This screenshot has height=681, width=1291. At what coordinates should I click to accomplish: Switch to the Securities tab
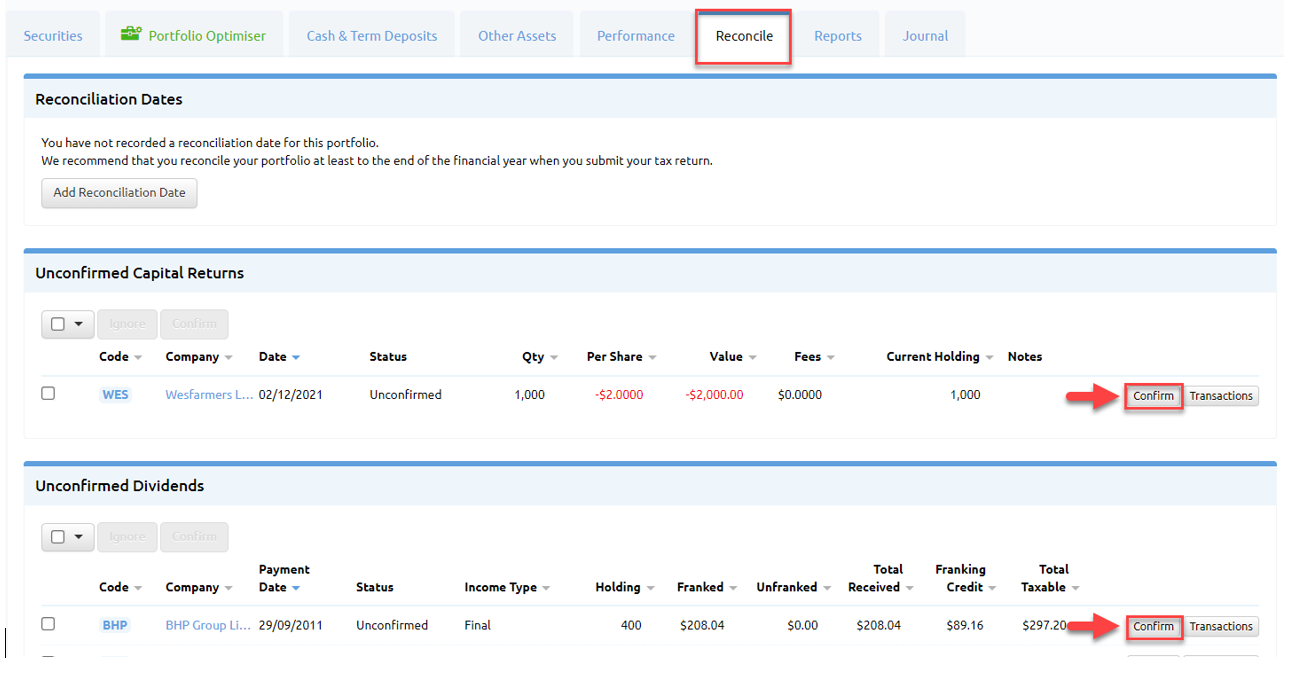coord(52,34)
